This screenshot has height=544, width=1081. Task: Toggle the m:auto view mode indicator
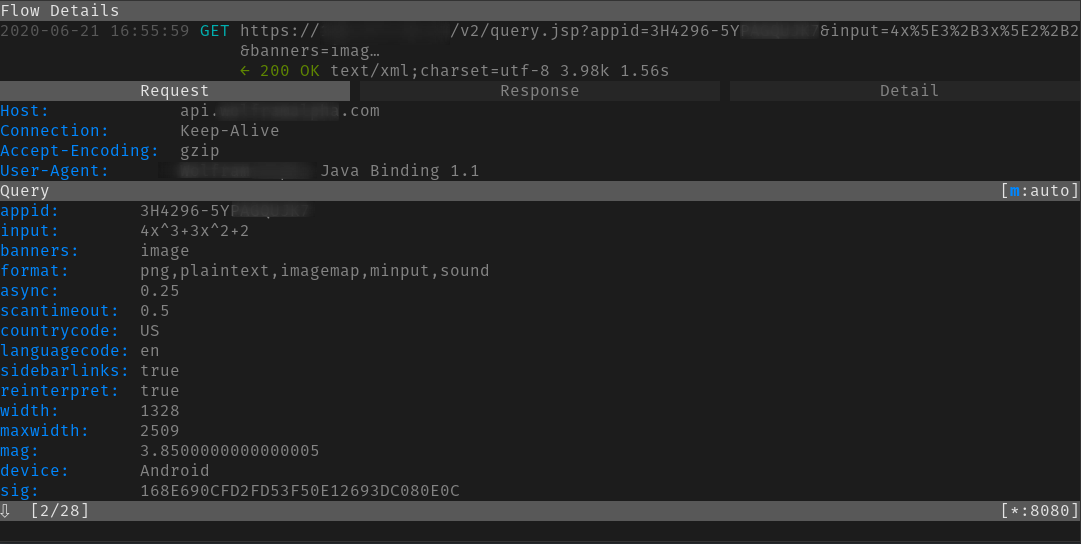point(1039,191)
